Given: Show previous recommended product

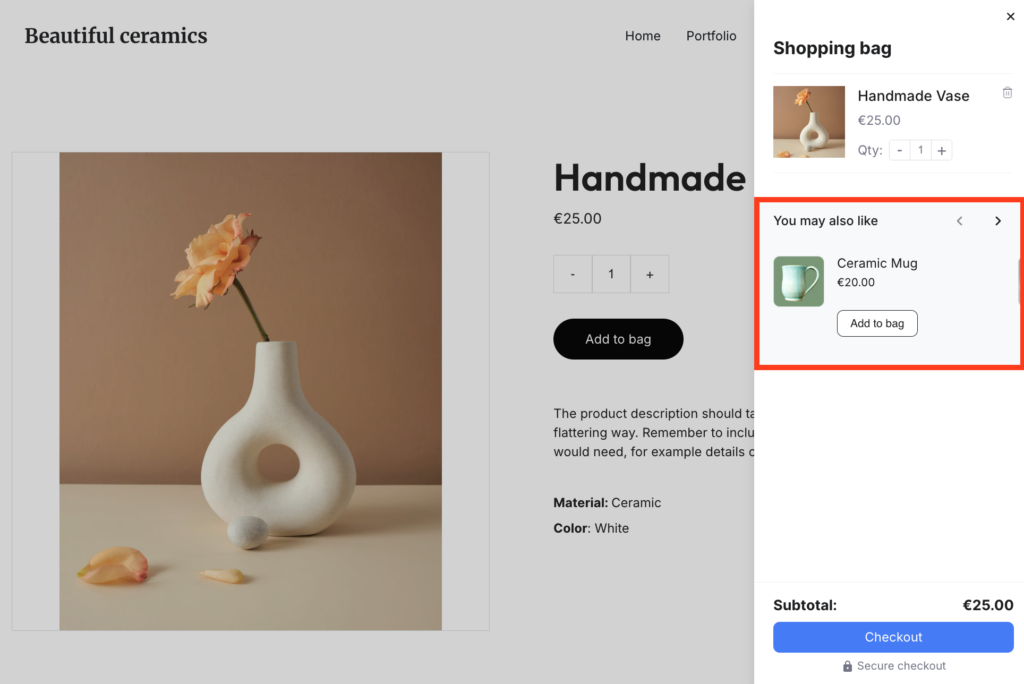Looking at the screenshot, I should 959,221.
